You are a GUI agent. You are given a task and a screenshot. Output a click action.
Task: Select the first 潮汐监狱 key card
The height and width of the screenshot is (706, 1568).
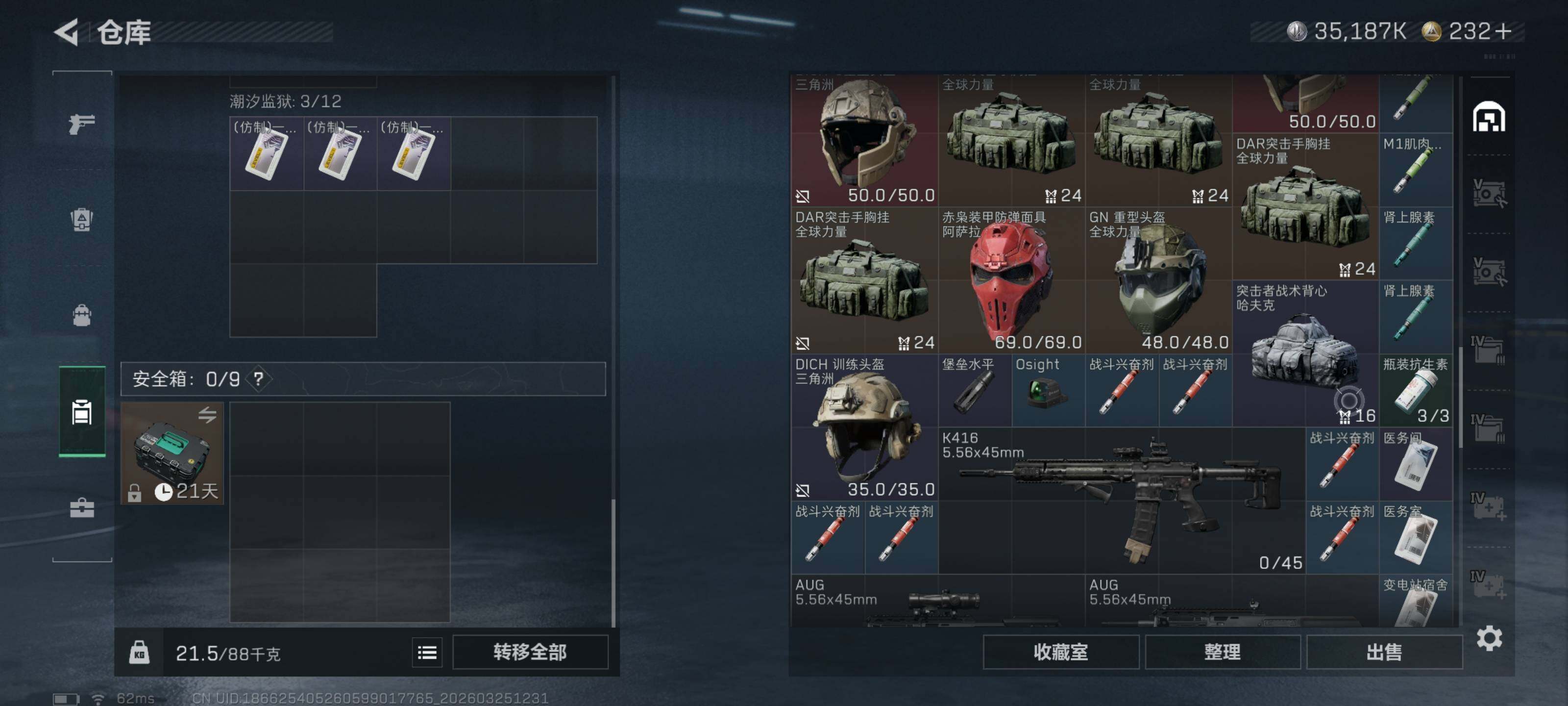(x=267, y=153)
